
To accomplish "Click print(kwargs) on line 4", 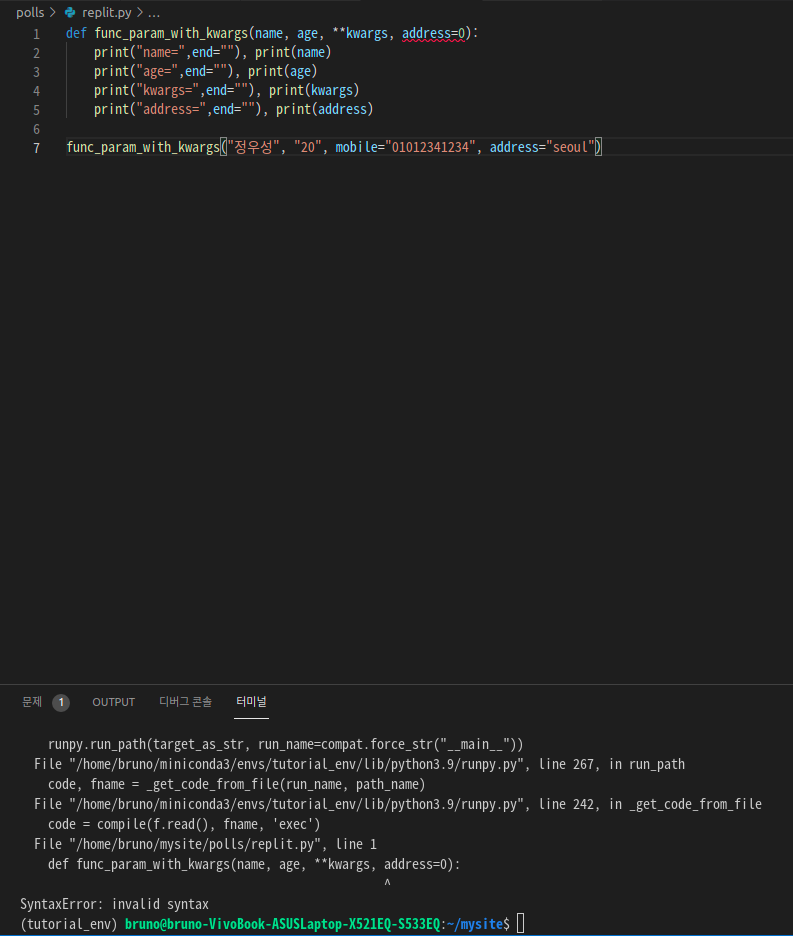I will click(314, 91).
